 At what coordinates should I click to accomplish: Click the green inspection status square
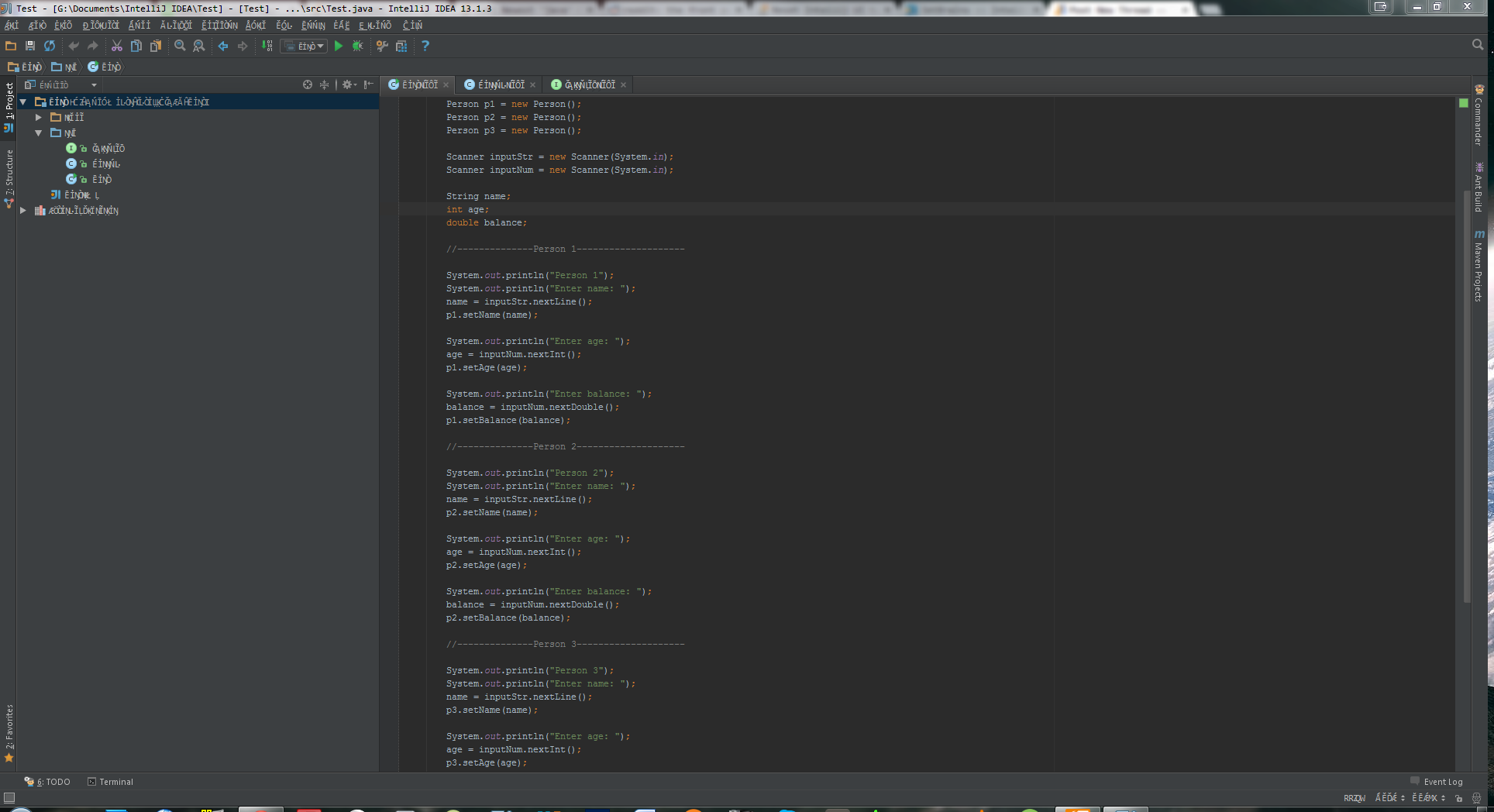[x=1464, y=103]
